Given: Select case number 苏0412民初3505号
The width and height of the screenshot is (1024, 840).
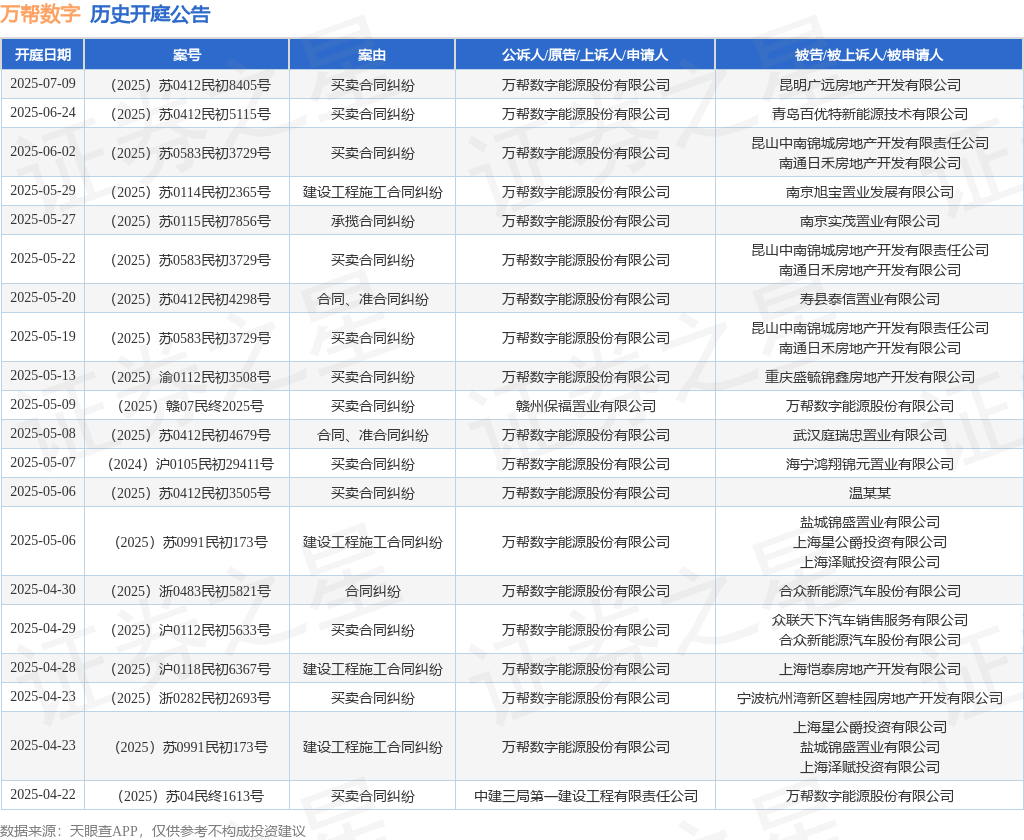Looking at the screenshot, I should pos(191,493).
